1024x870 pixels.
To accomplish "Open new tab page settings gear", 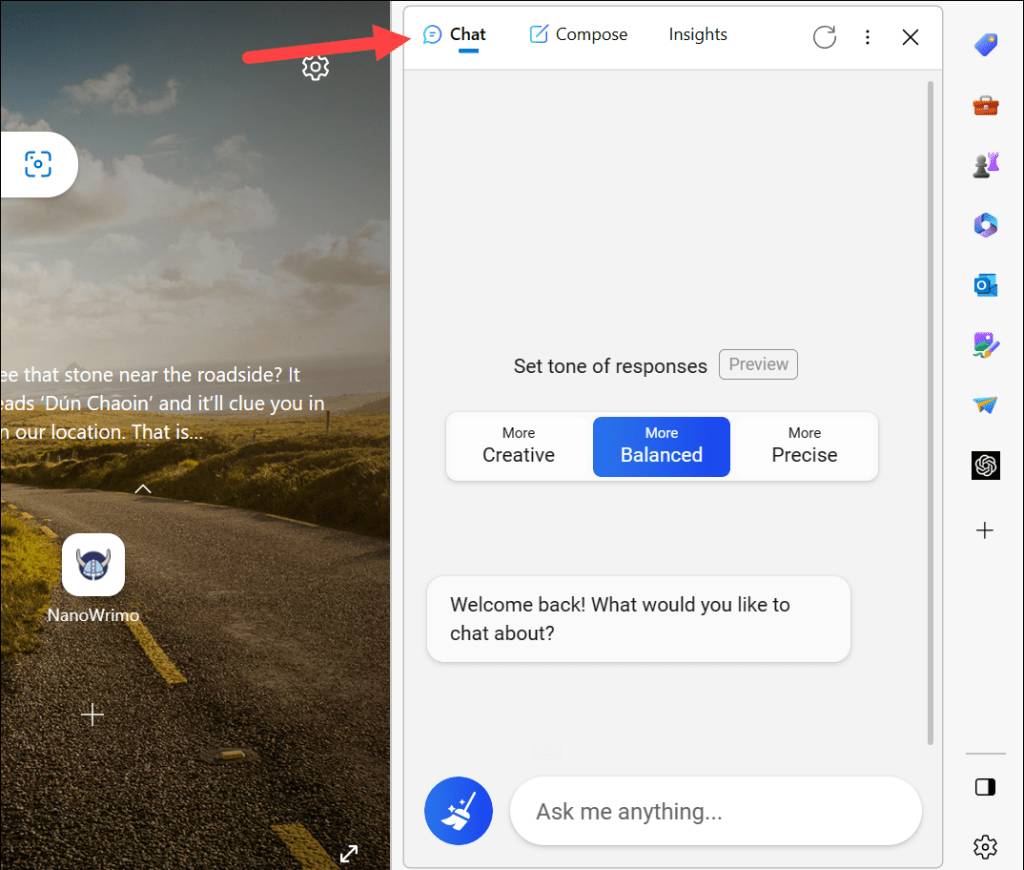I will tap(315, 67).
